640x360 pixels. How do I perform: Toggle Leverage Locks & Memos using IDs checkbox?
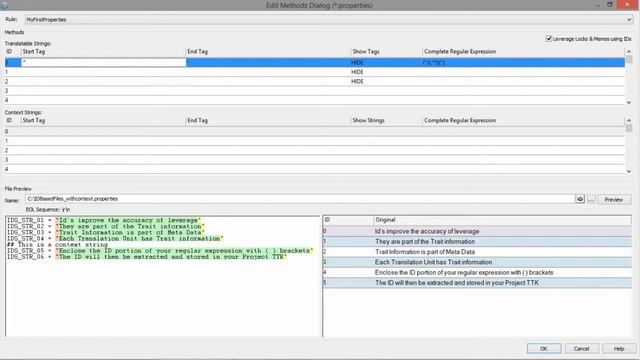[549, 39]
